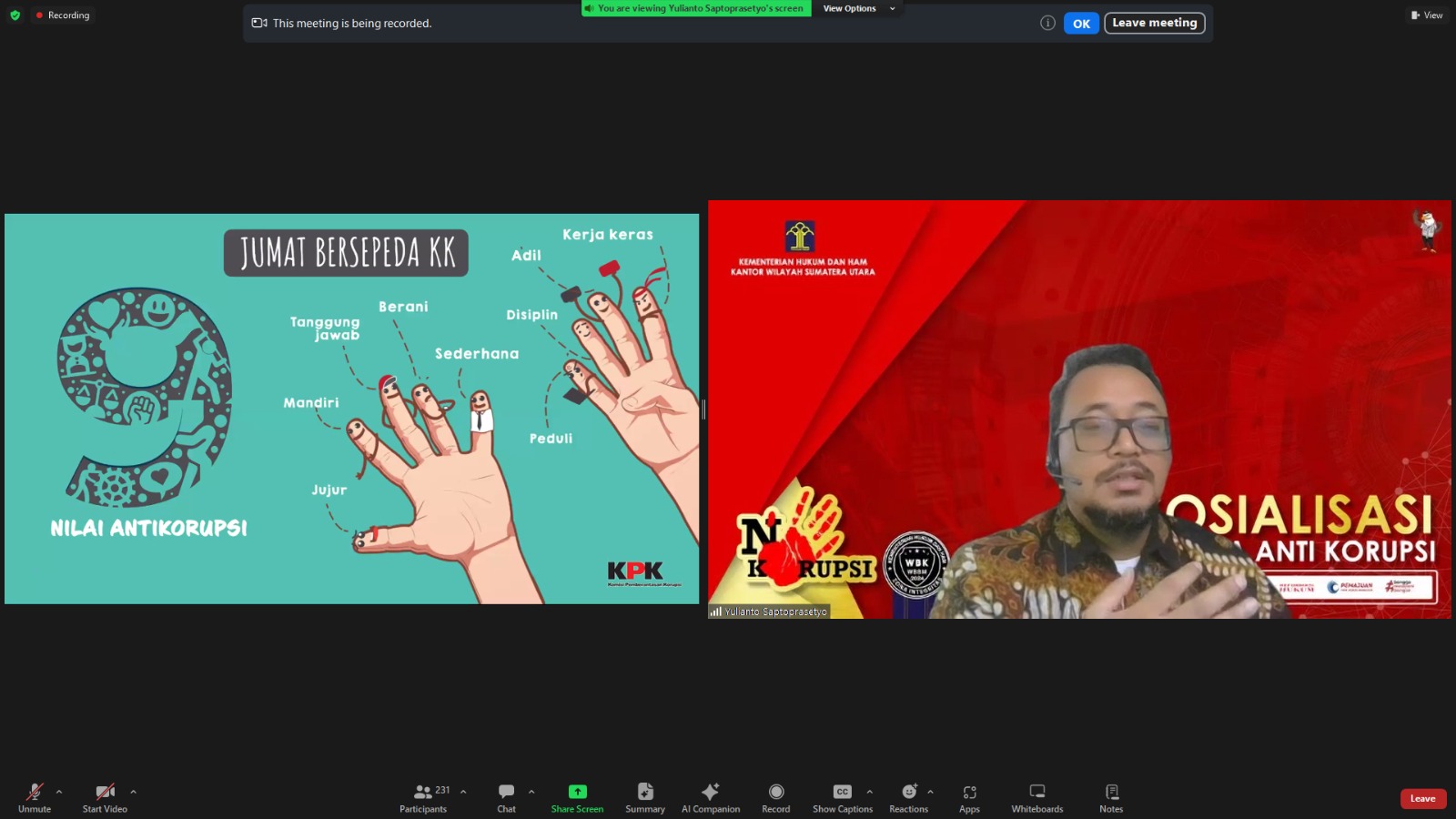This screenshot has width=1456, height=819.
Task: Open Whiteboards
Action: (x=1036, y=797)
